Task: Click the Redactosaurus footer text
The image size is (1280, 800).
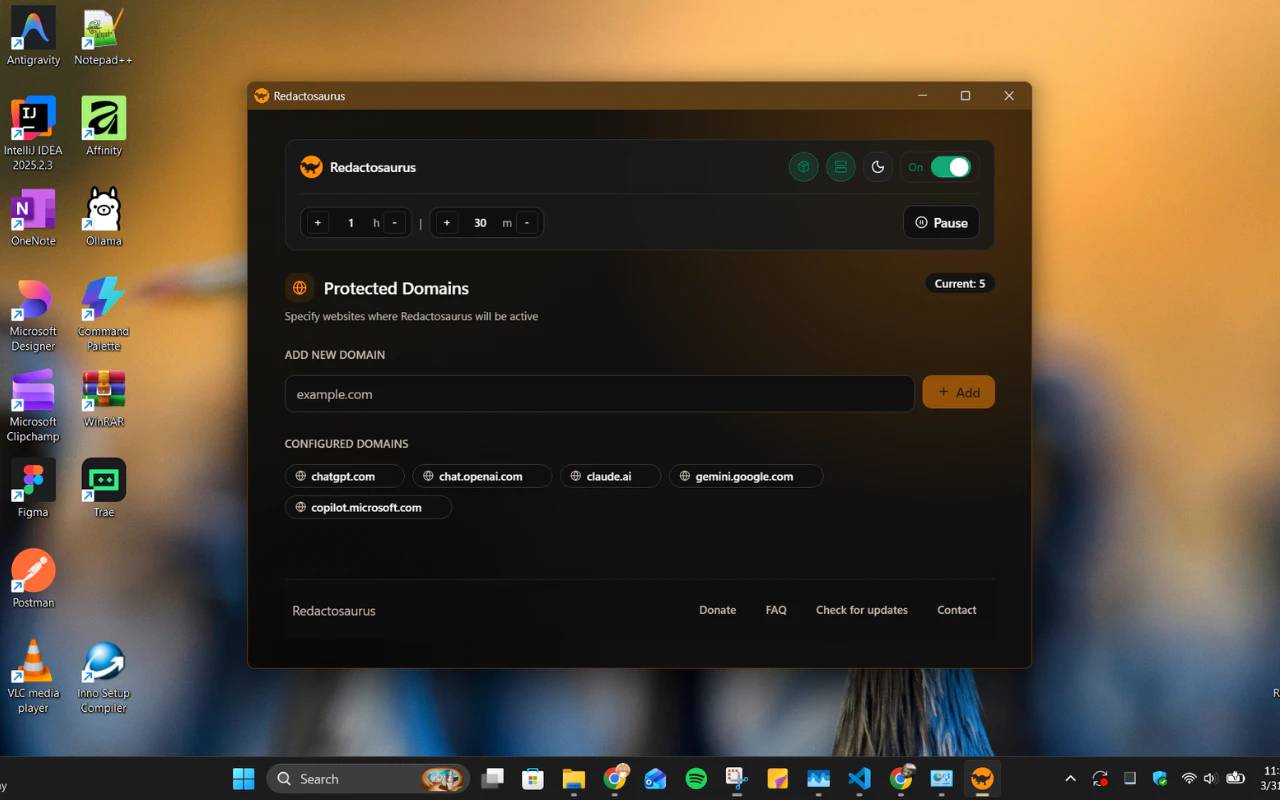Action: pos(334,611)
